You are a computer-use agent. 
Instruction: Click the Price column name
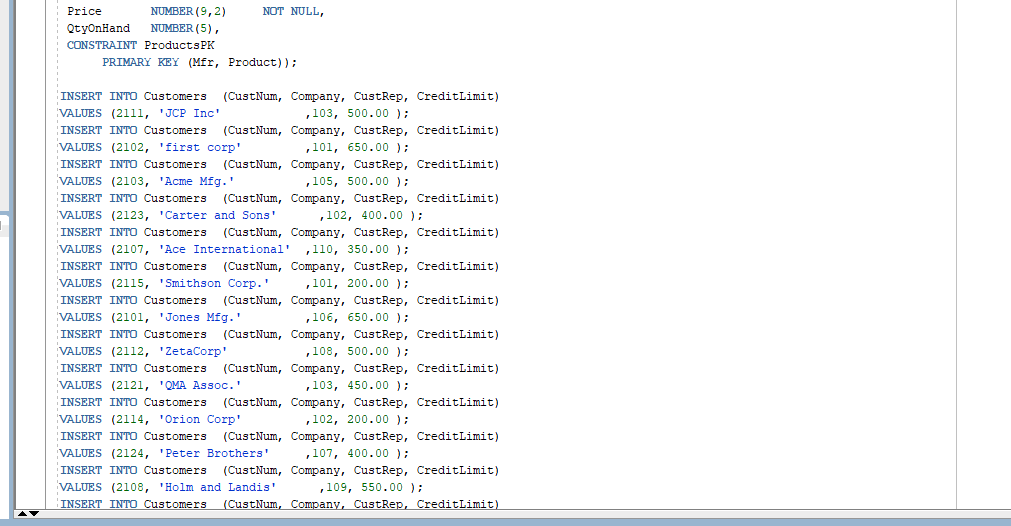point(84,12)
